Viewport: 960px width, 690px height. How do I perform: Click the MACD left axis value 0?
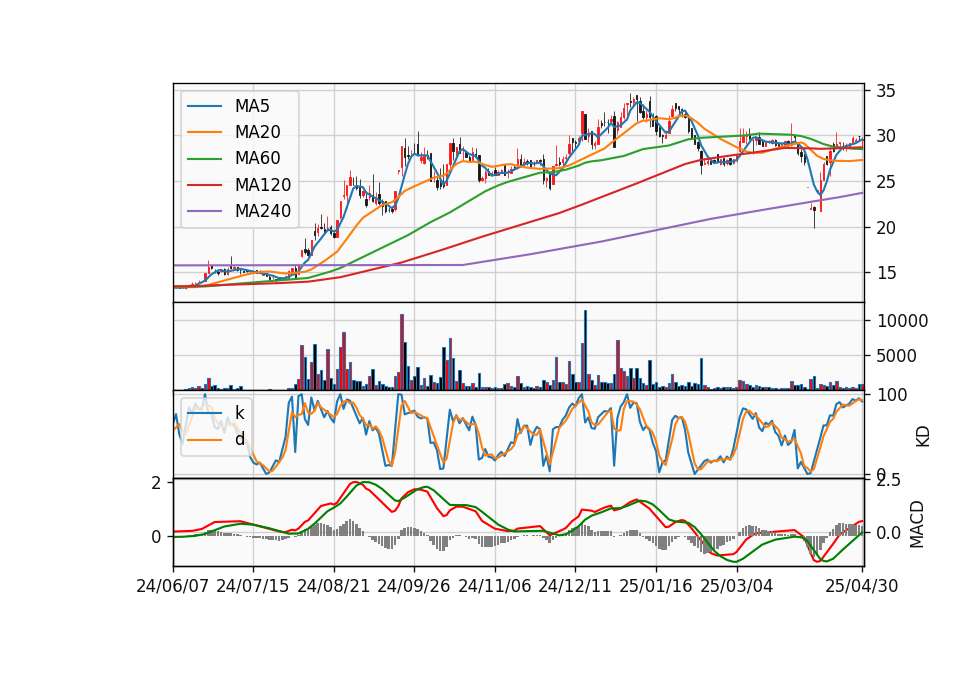pyautogui.click(x=156, y=537)
